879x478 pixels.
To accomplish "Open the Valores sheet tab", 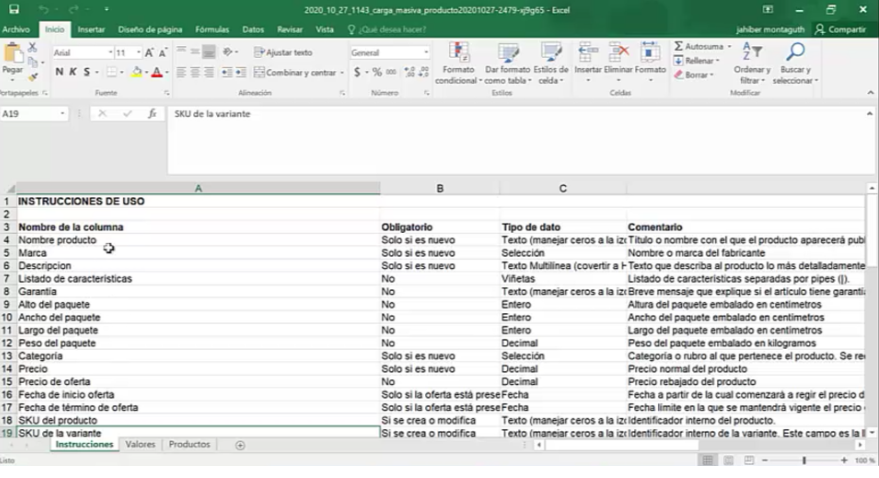I will coord(140,444).
